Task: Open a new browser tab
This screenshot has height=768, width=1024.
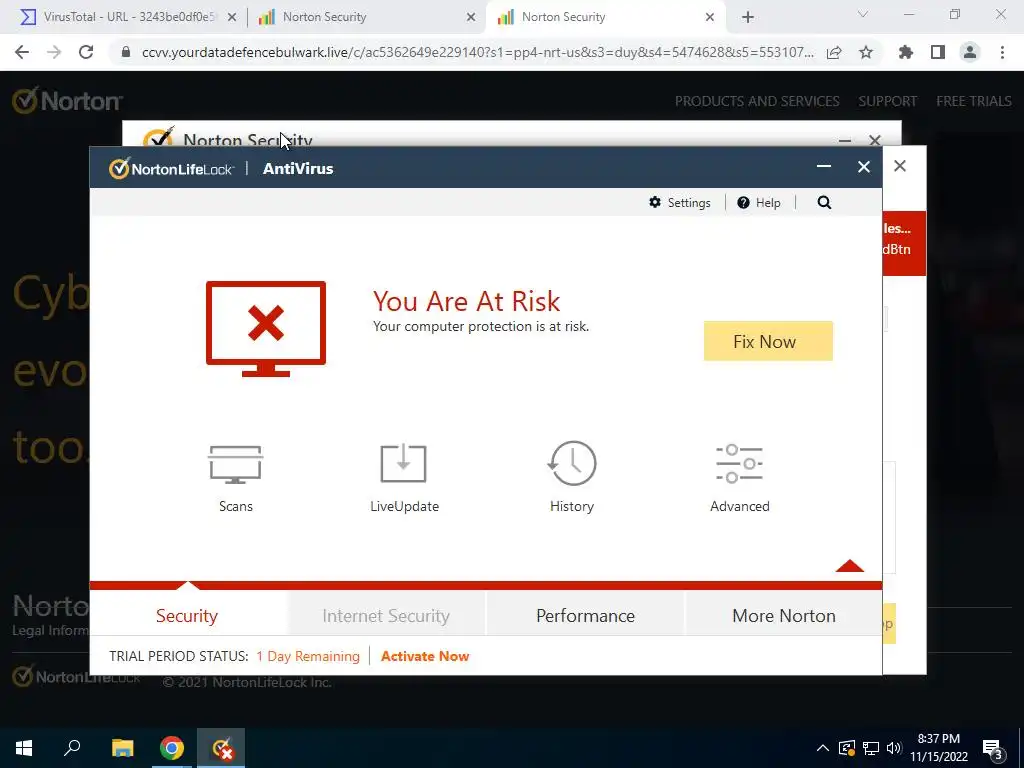Action: pos(748,18)
